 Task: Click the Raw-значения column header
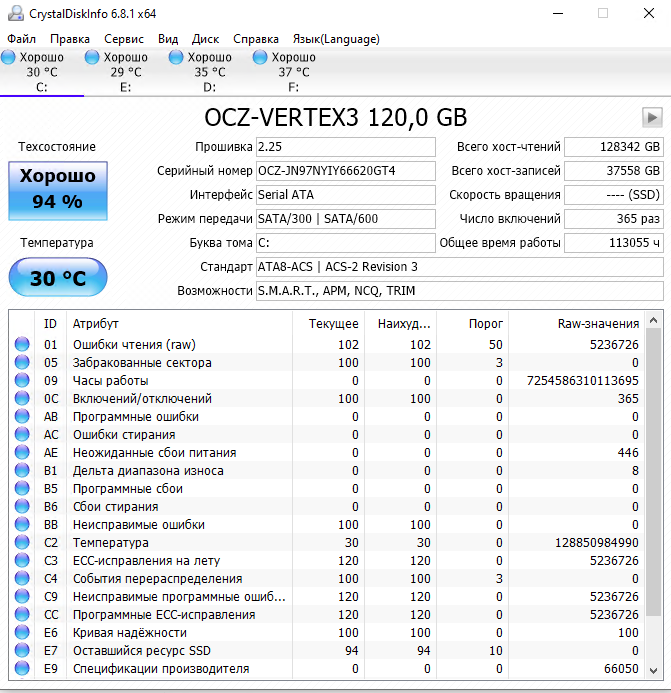576,324
